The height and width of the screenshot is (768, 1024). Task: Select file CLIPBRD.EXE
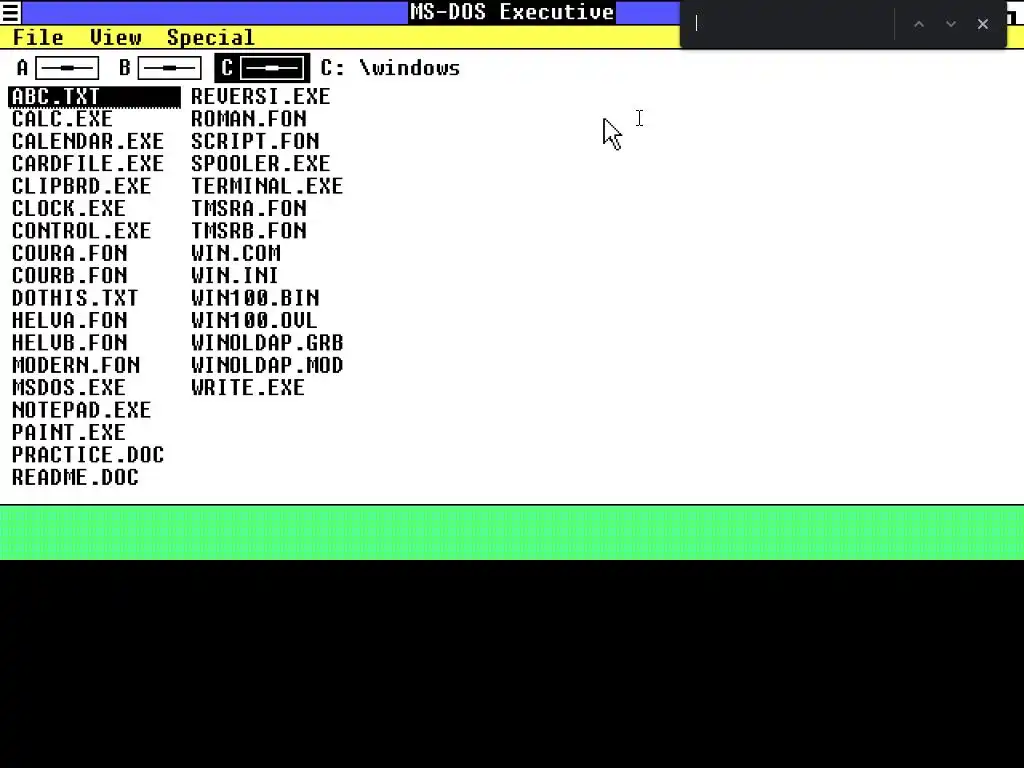pyautogui.click(x=81, y=186)
